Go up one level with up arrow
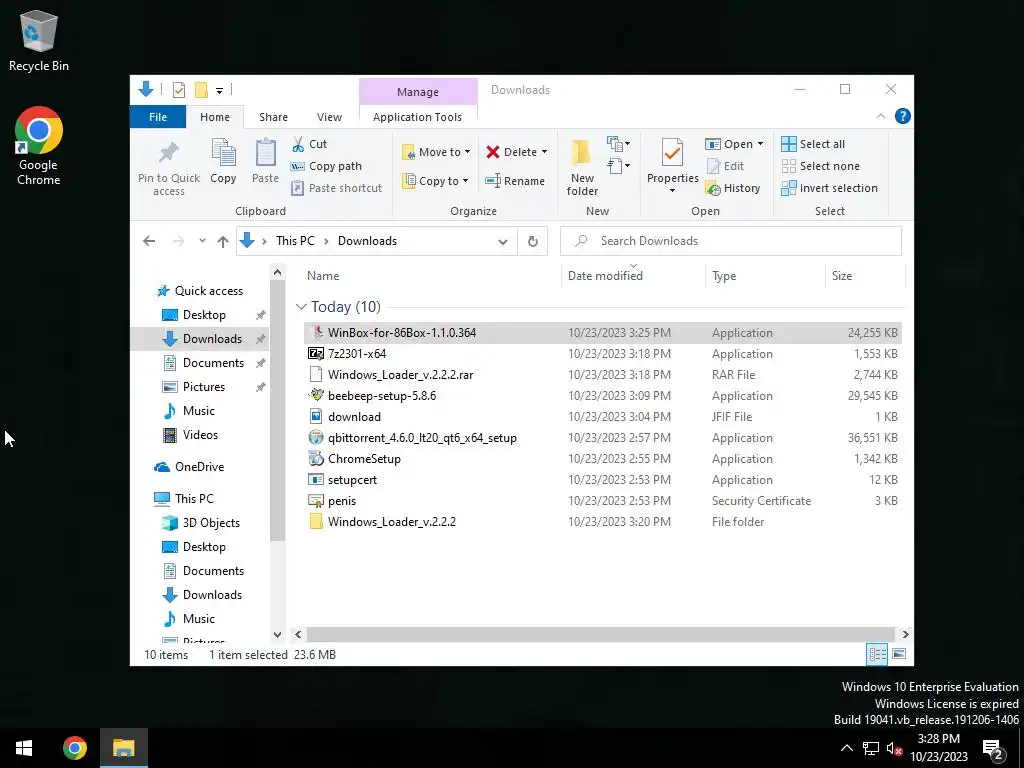1024x768 pixels. (223, 241)
